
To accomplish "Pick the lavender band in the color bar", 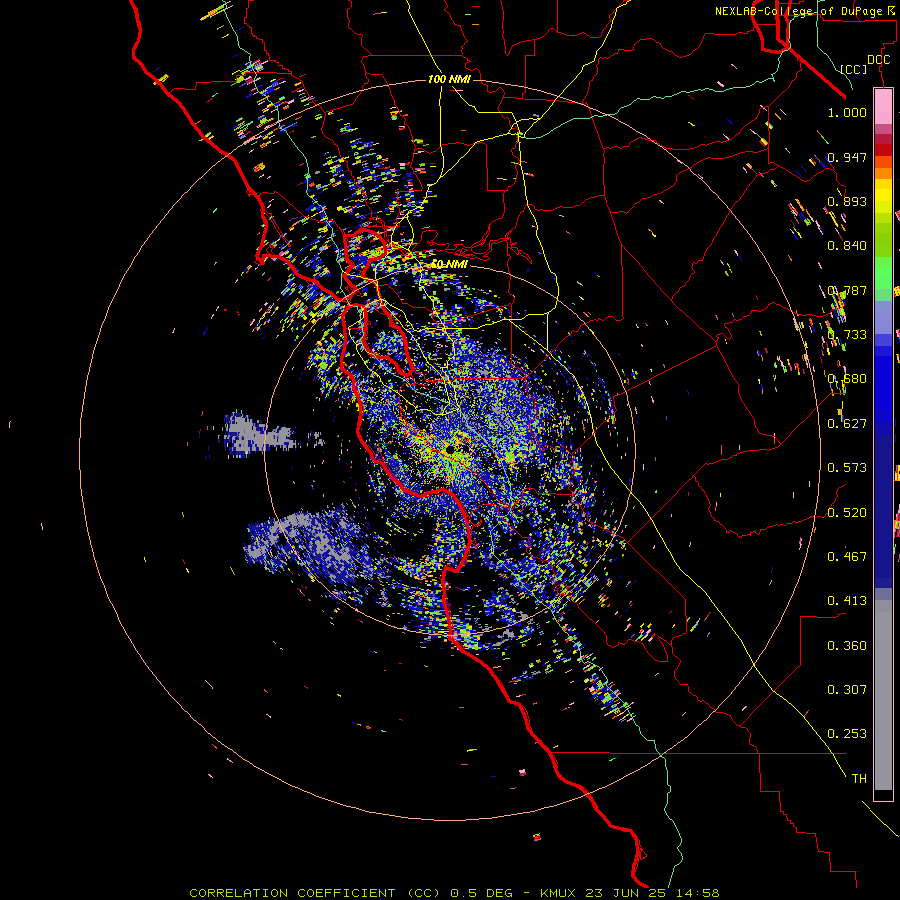I will (883, 317).
